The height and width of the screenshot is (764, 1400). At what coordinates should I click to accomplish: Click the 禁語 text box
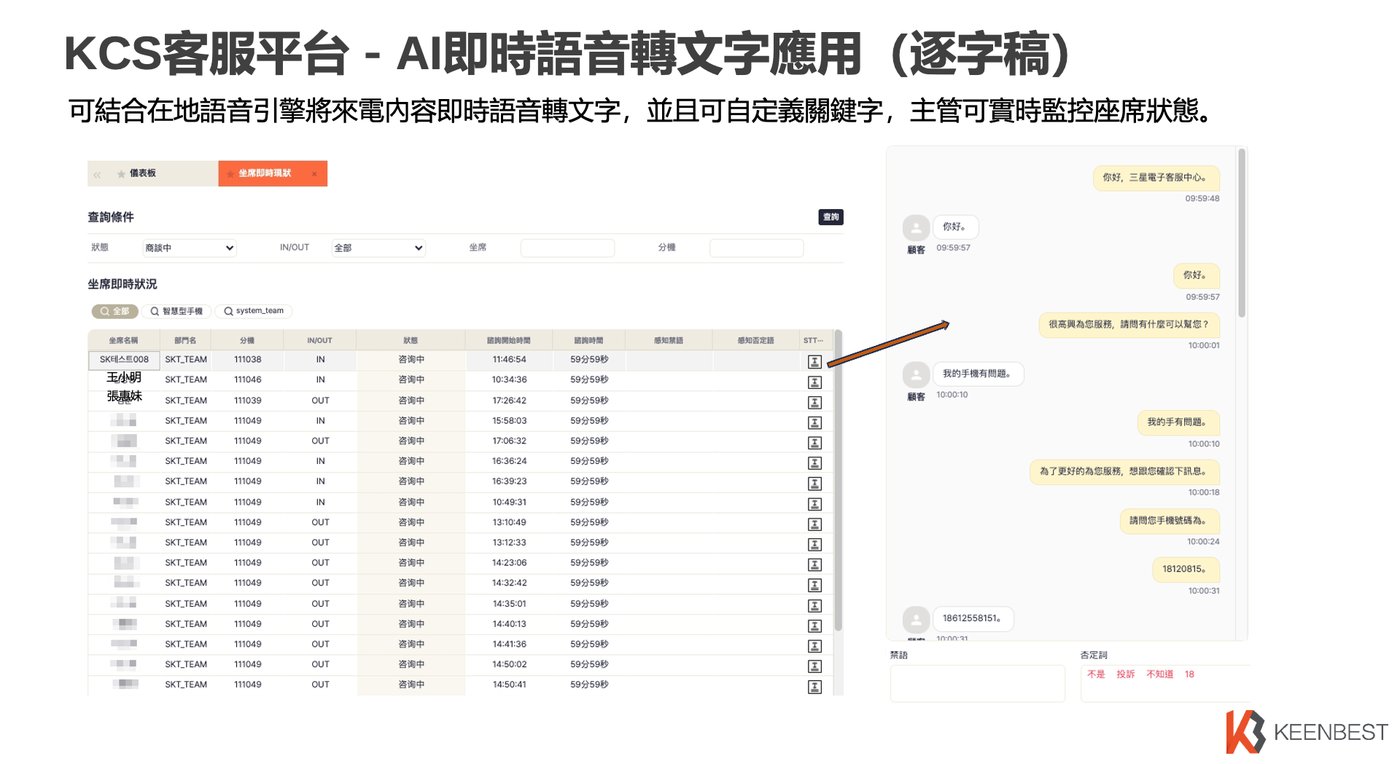977,684
